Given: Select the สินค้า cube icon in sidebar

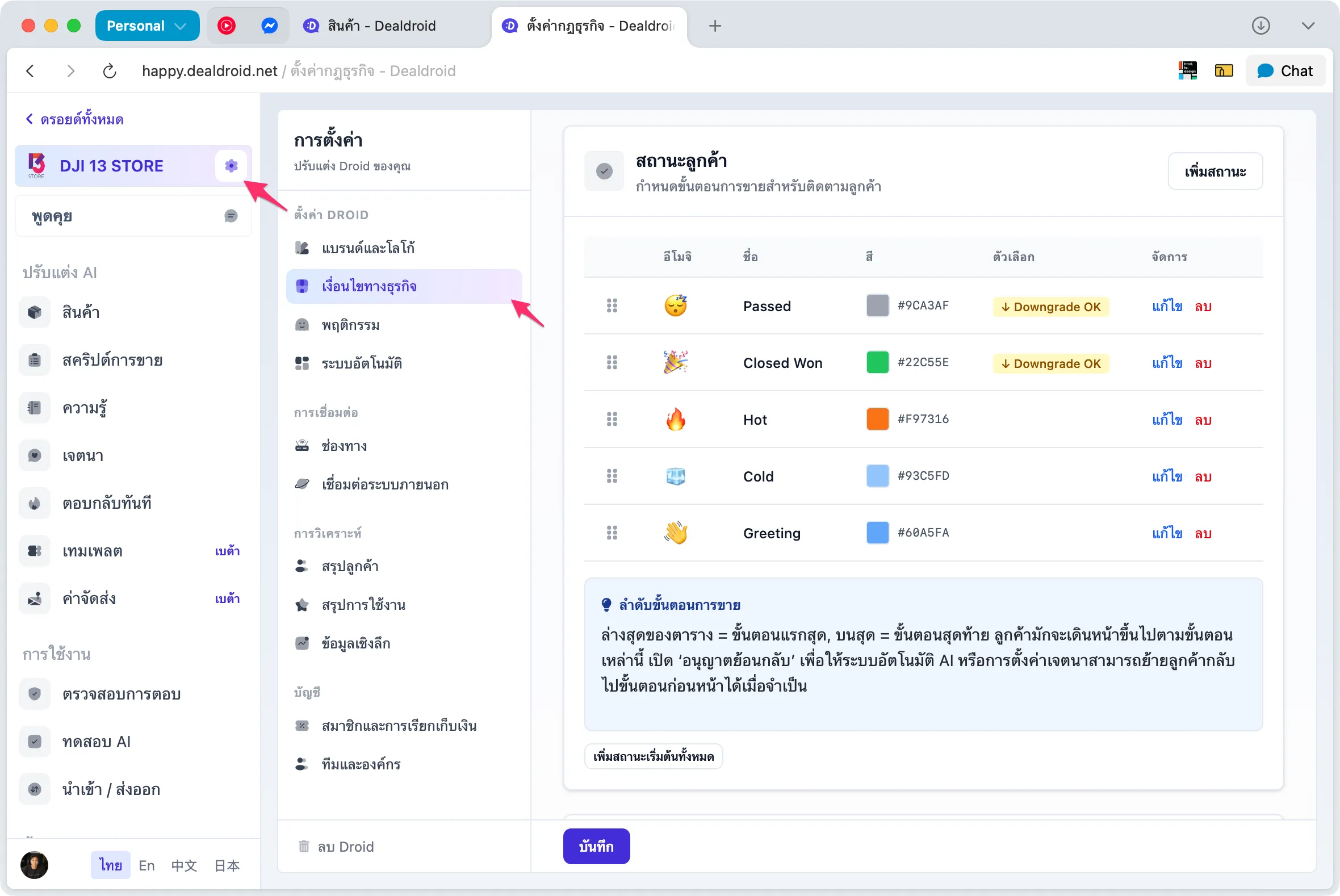Looking at the screenshot, I should [x=34, y=312].
